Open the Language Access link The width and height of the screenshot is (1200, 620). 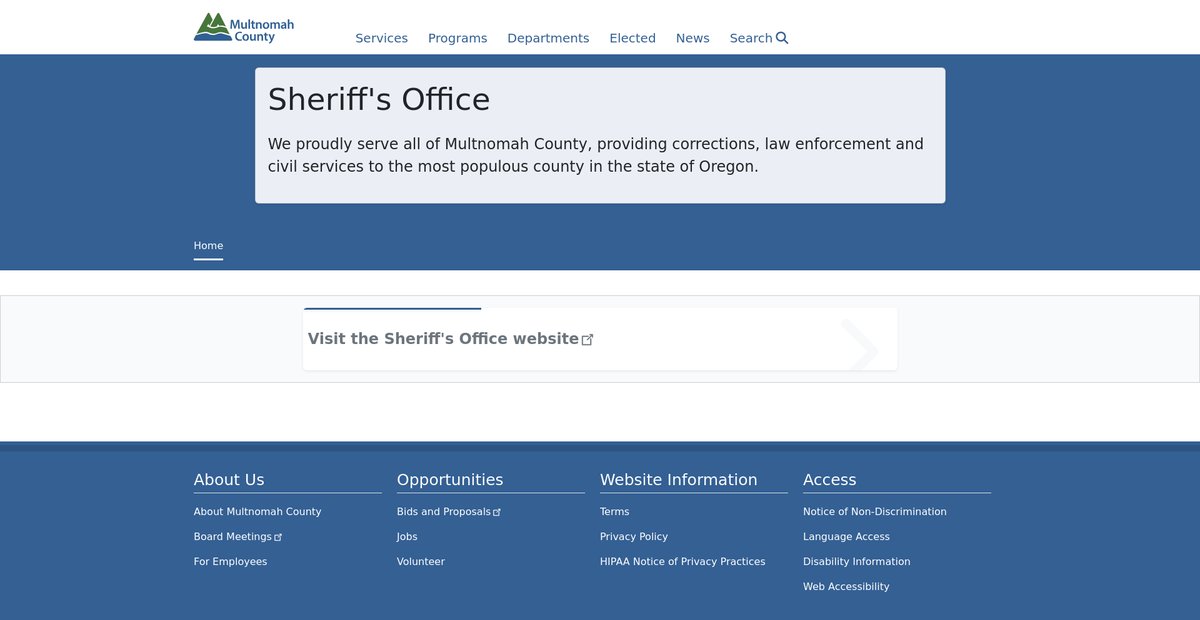846,537
